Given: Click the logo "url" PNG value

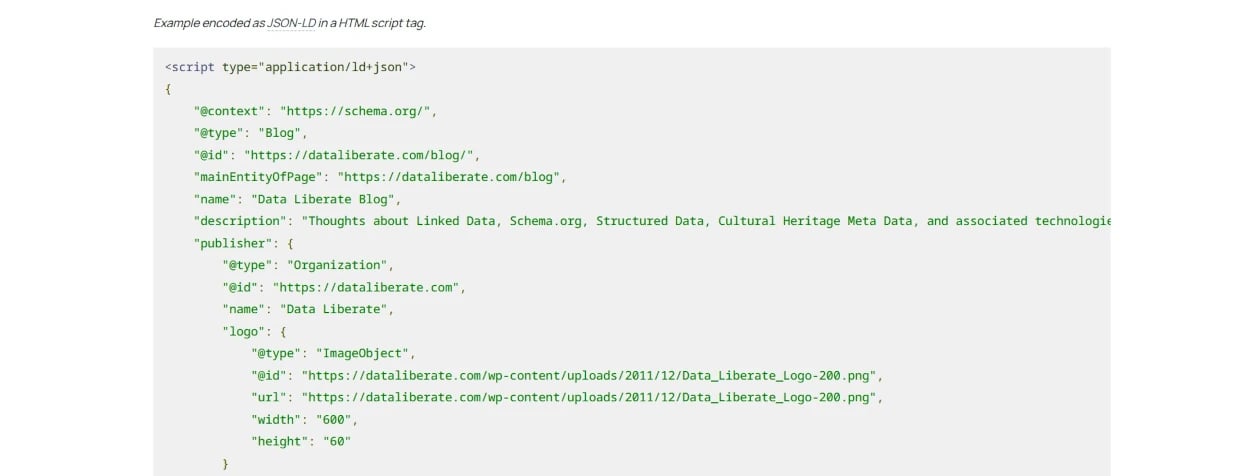Looking at the screenshot, I should [x=589, y=397].
